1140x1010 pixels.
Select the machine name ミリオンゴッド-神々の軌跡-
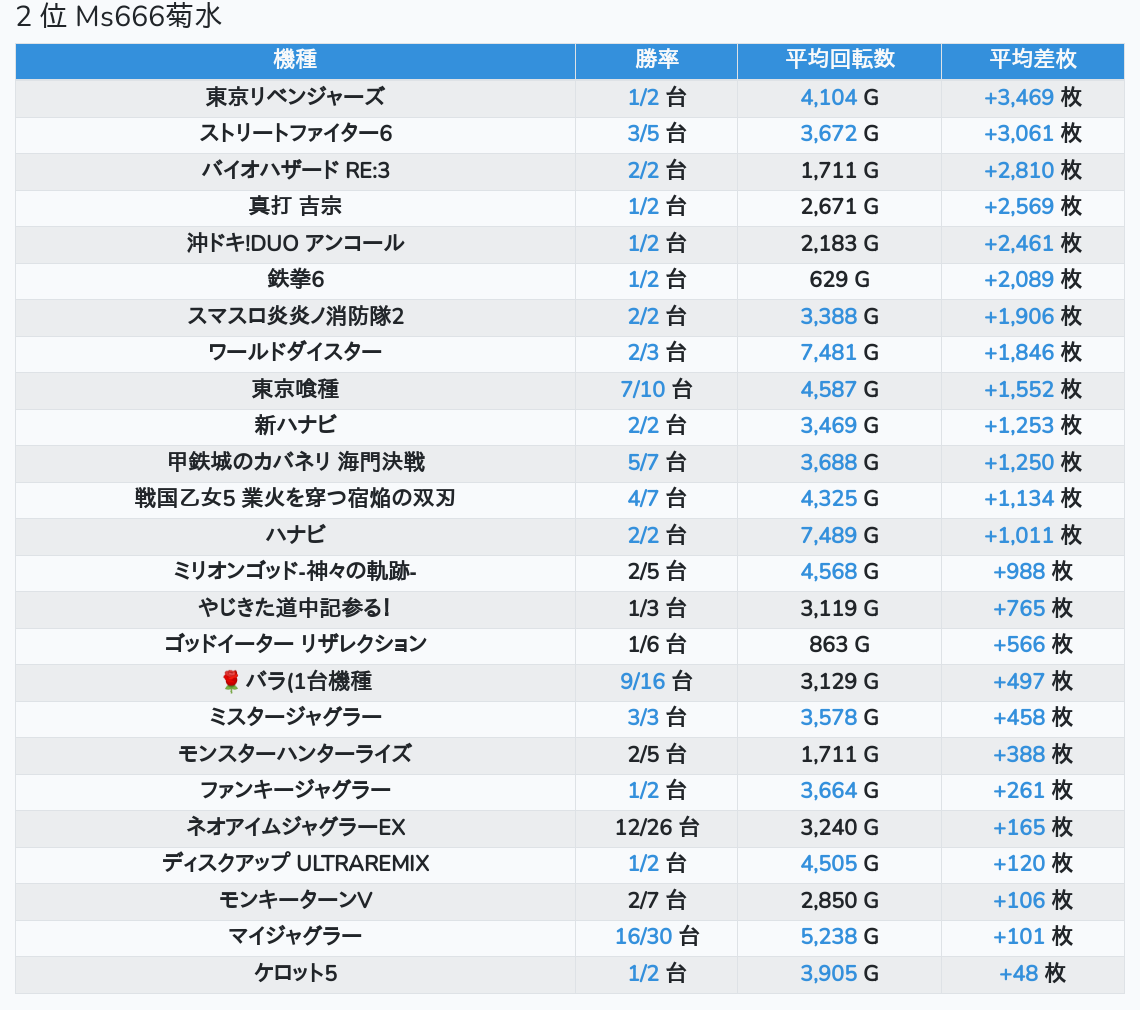tap(295, 572)
